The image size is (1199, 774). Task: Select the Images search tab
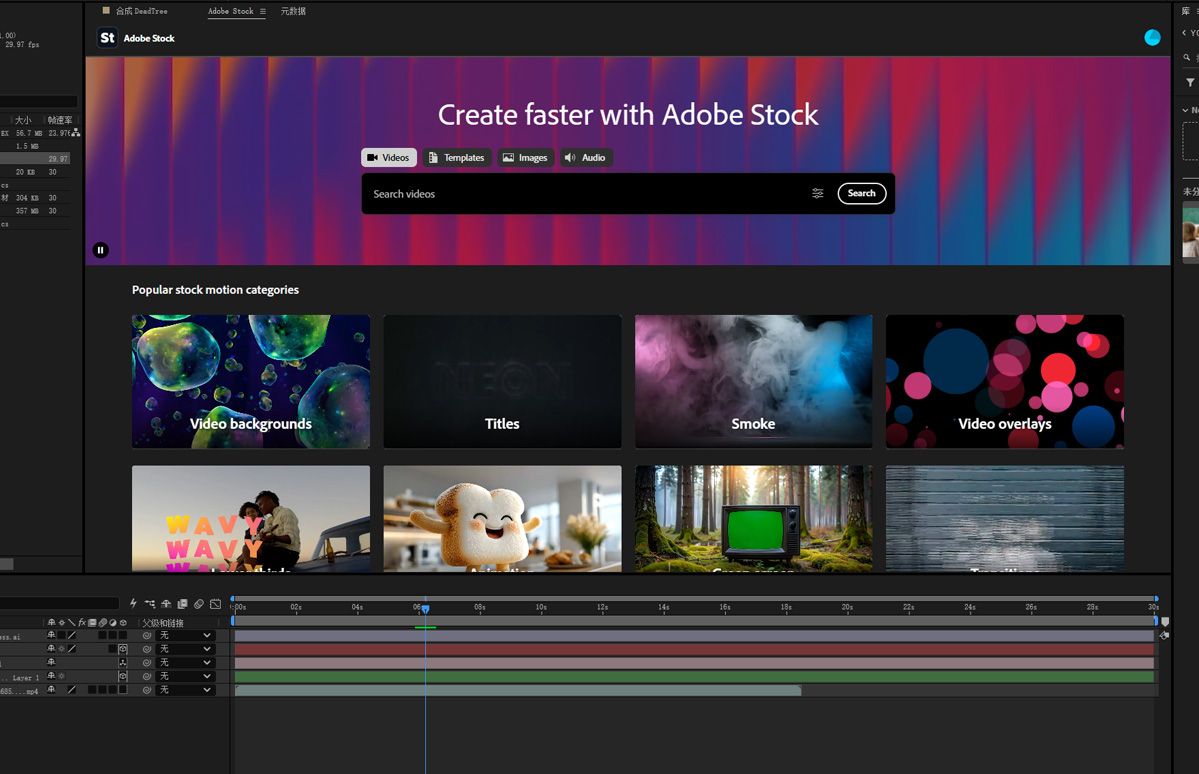525,158
